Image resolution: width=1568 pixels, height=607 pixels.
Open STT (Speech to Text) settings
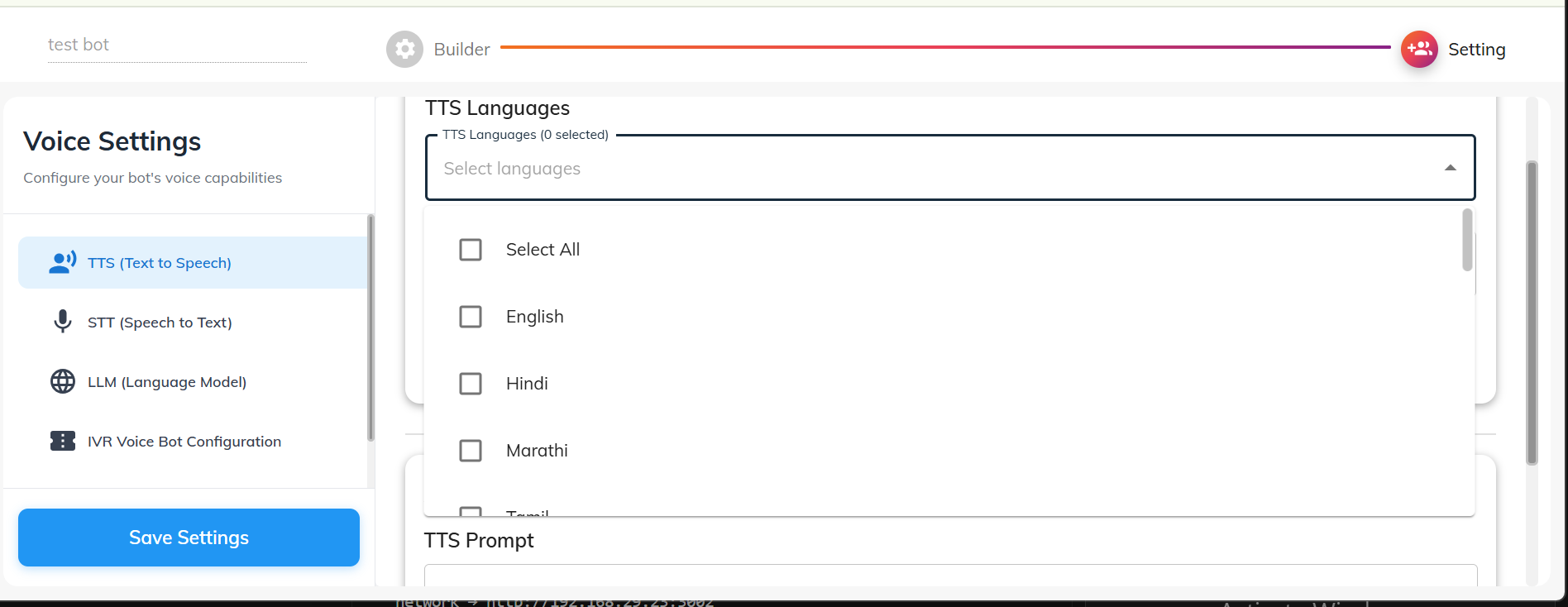pyautogui.click(x=160, y=323)
